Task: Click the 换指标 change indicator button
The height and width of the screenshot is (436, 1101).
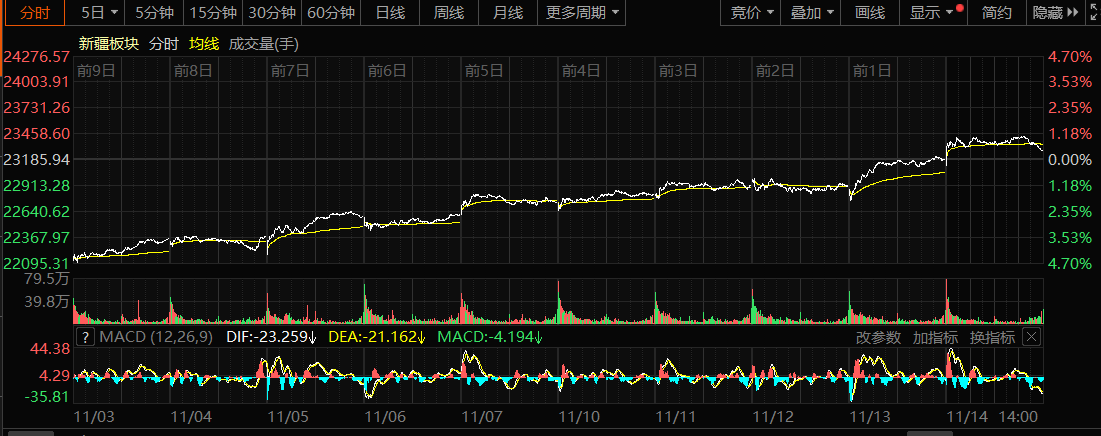Action: point(992,337)
